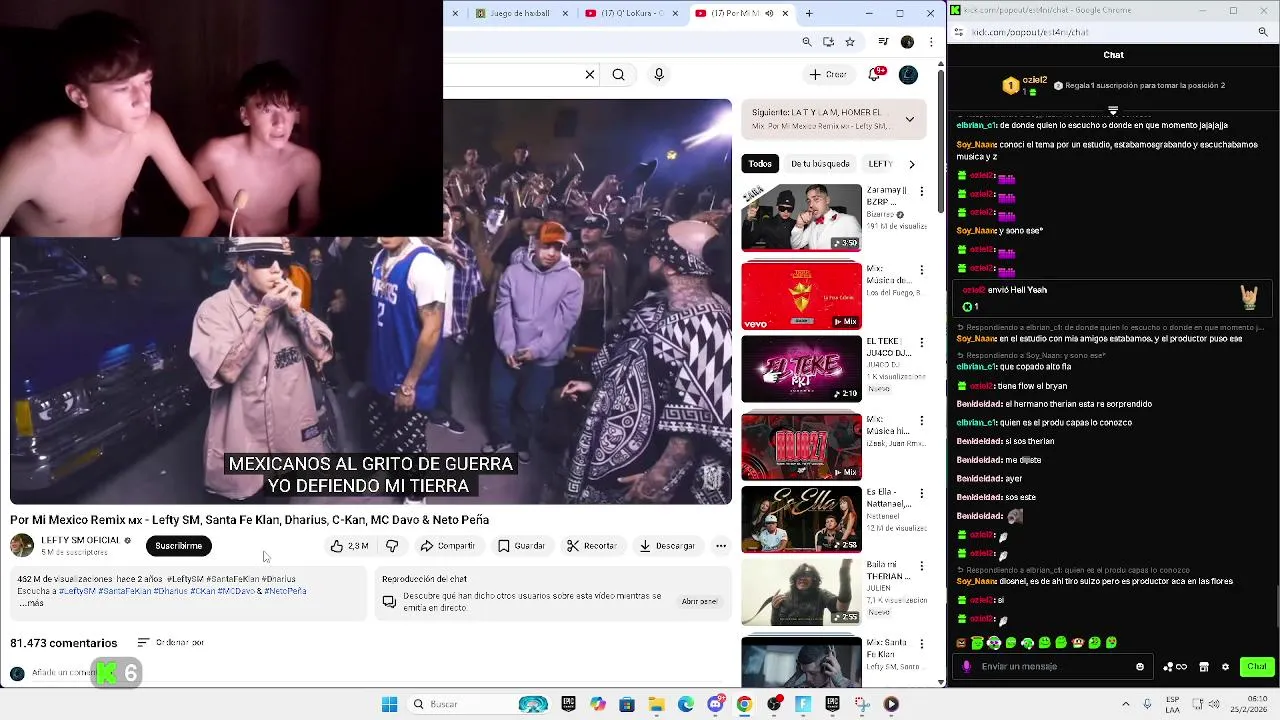The width and height of the screenshot is (1280, 720).
Task: Open LEFTY SM OFICIAL channel avatar
Action: tap(21, 546)
